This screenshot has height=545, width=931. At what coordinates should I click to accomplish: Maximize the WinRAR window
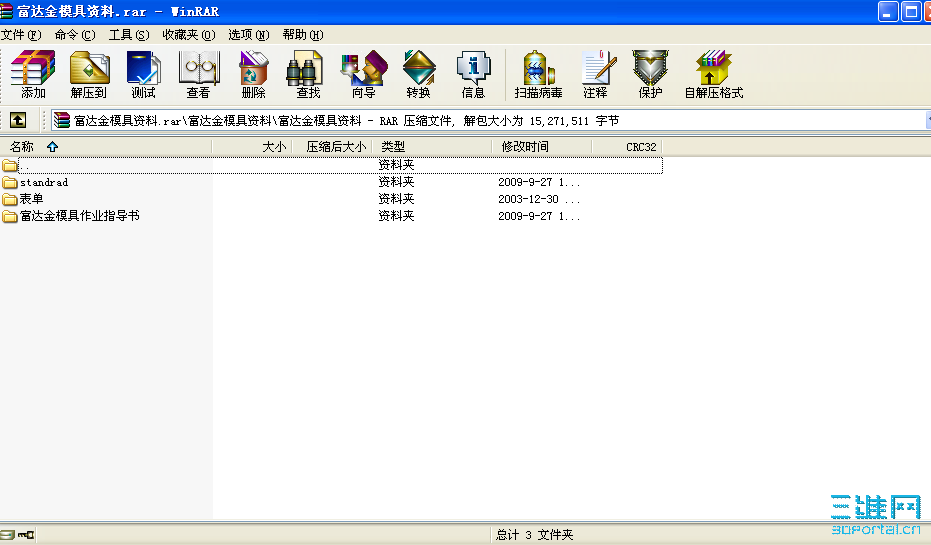tap(911, 11)
